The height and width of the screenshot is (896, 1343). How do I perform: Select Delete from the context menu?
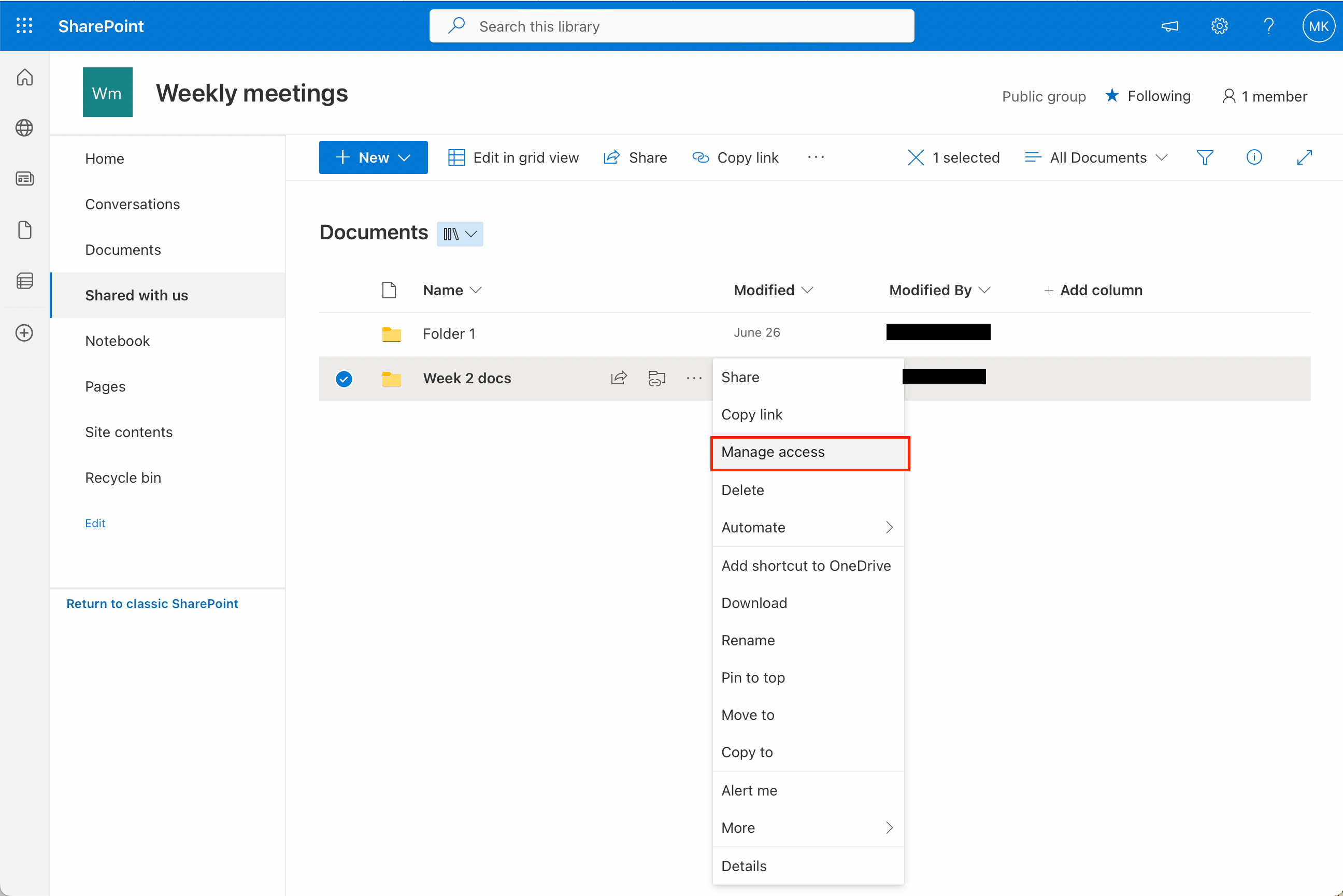[x=742, y=489]
